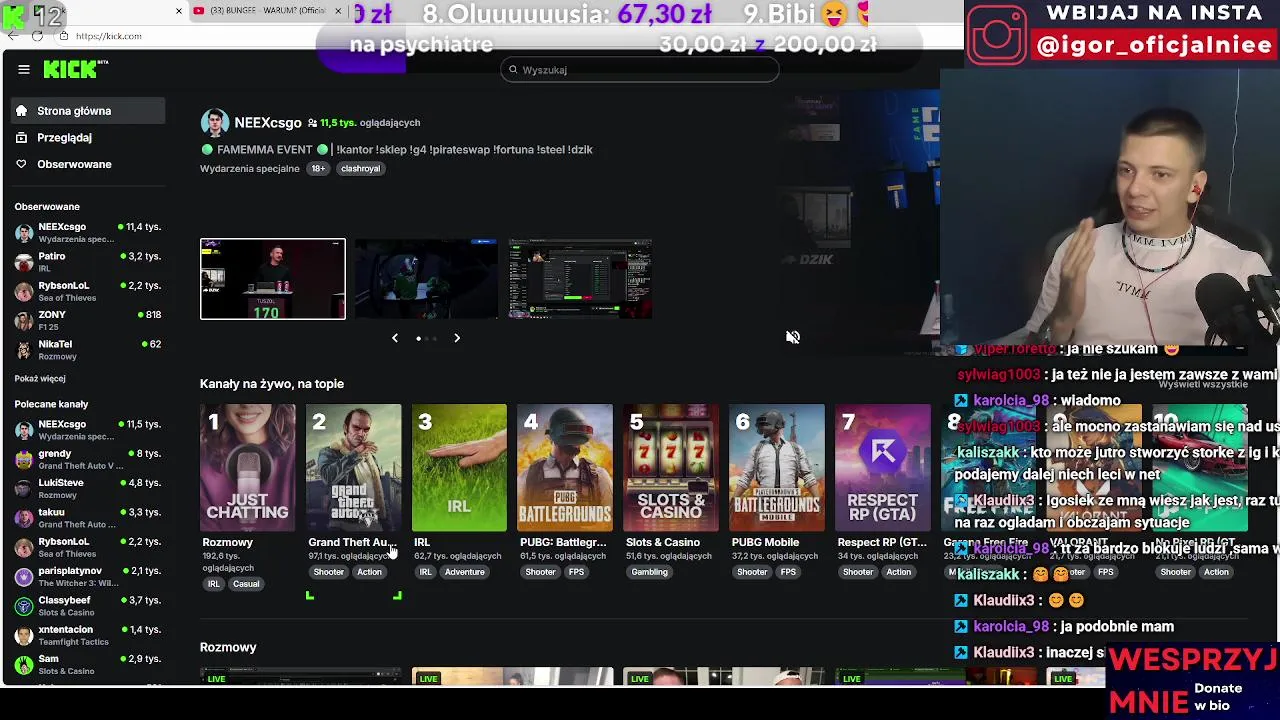Viewport: 1280px width, 720px height.
Task: Open recommended channel takuu
Action: [x=88, y=517]
